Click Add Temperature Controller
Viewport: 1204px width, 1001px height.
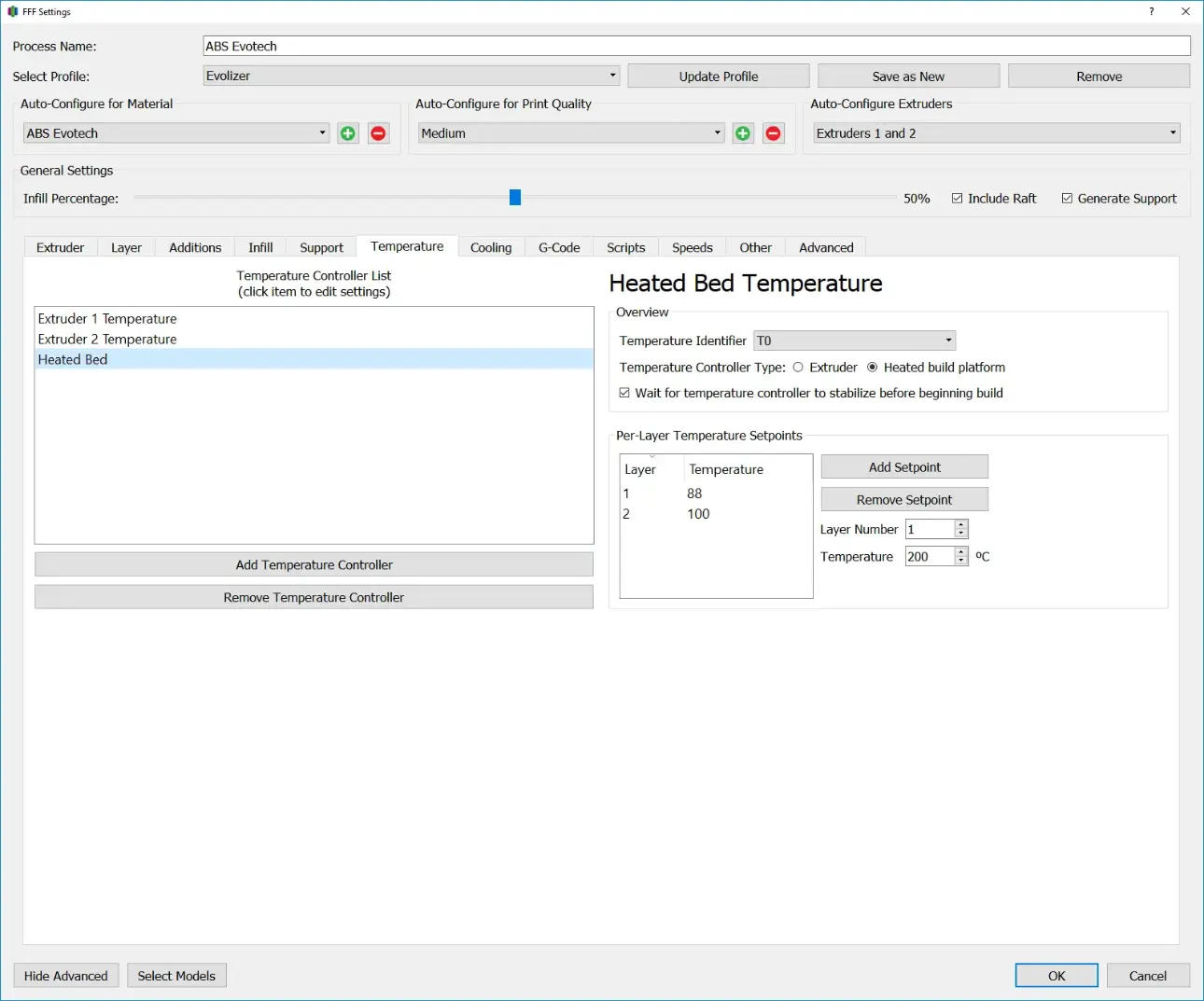[314, 564]
